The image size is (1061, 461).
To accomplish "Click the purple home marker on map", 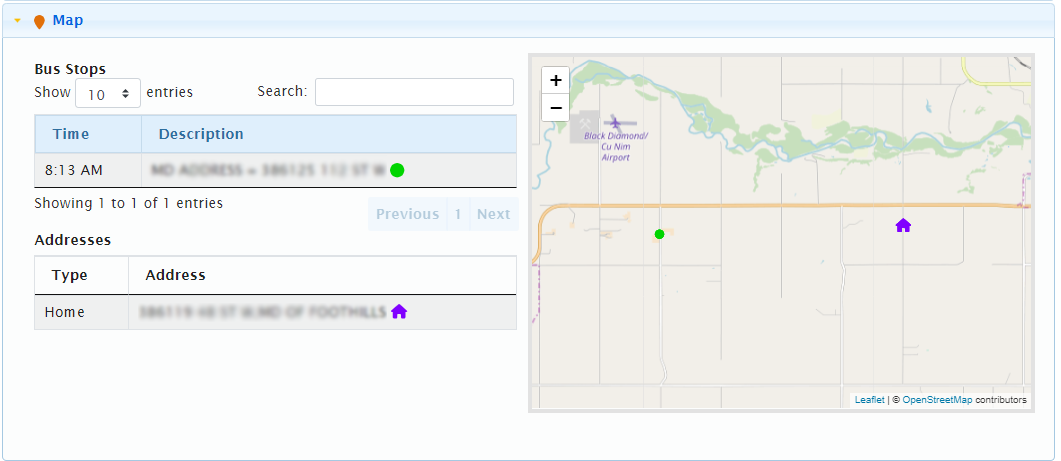I will (903, 225).
